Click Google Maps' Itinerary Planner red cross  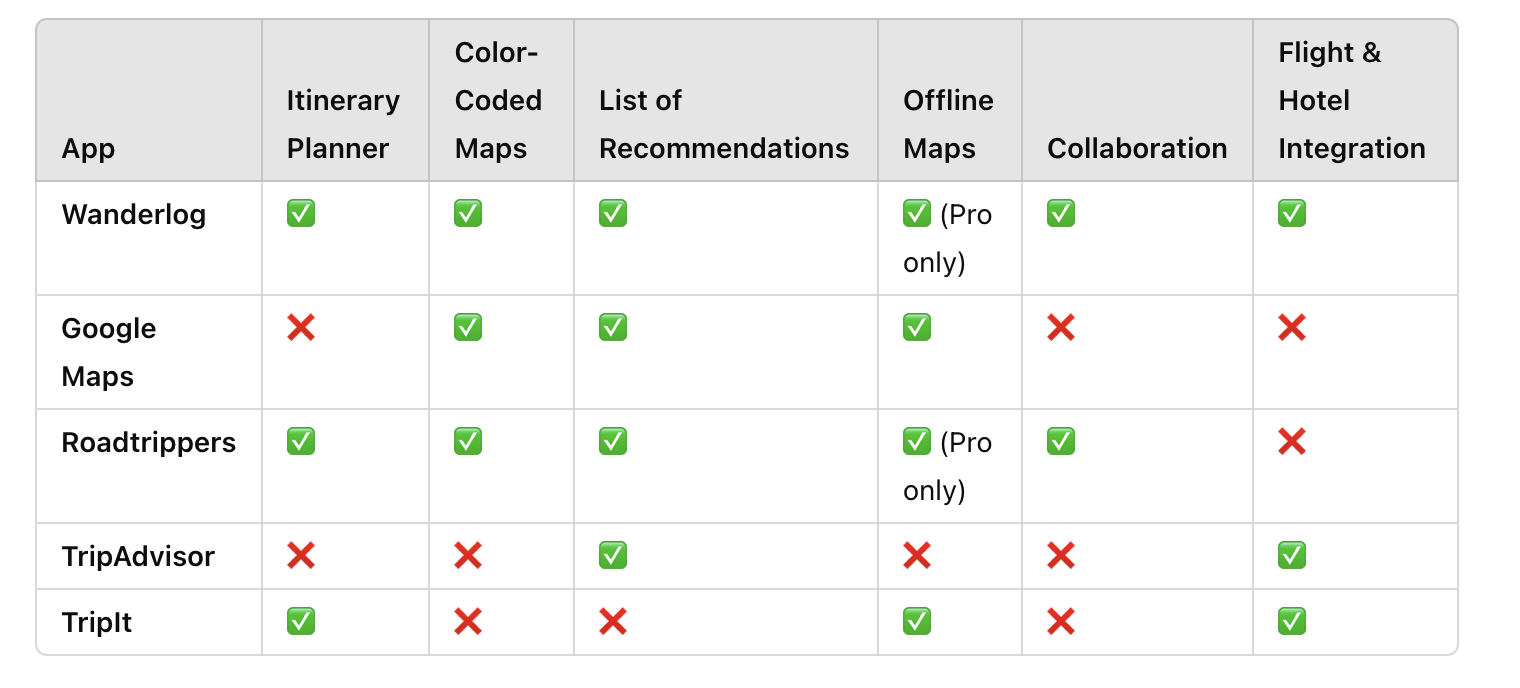tap(301, 327)
